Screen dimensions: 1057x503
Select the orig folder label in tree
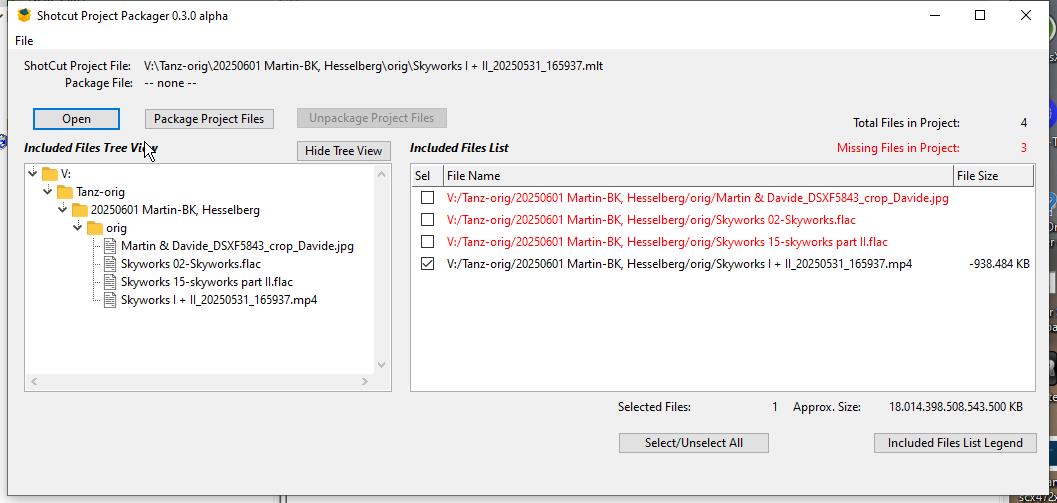(x=116, y=228)
